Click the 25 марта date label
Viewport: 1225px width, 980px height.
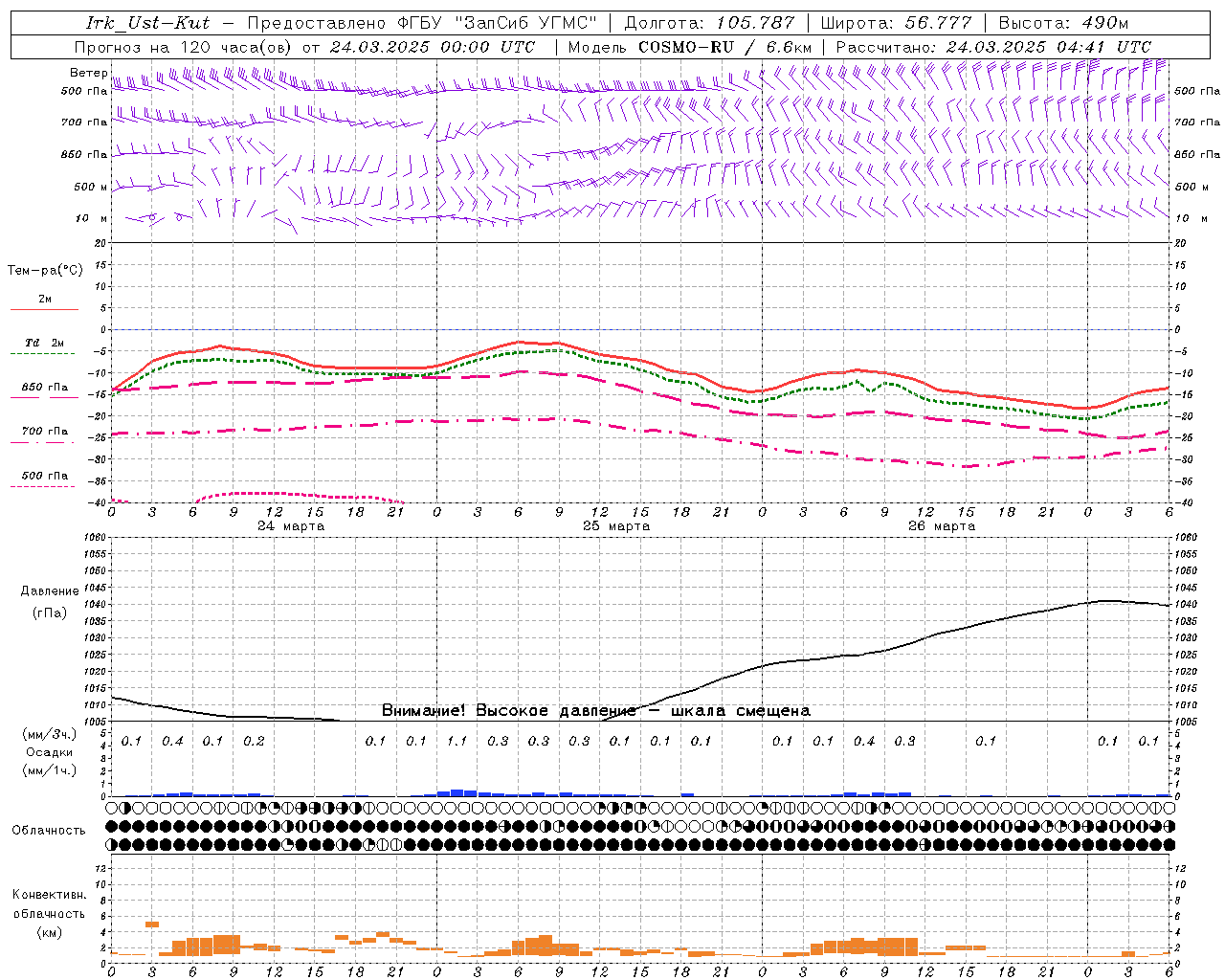(x=616, y=526)
